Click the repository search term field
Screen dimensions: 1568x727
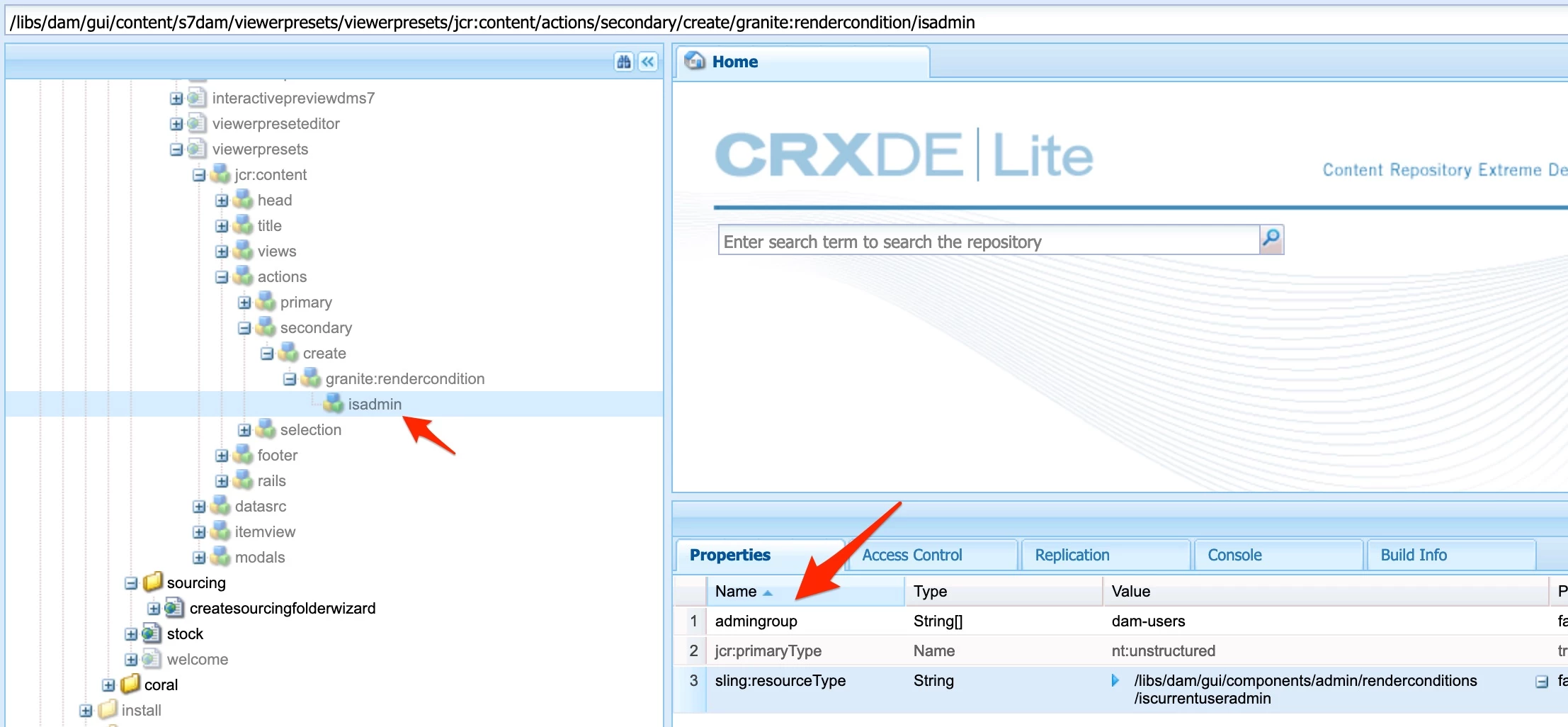click(989, 242)
